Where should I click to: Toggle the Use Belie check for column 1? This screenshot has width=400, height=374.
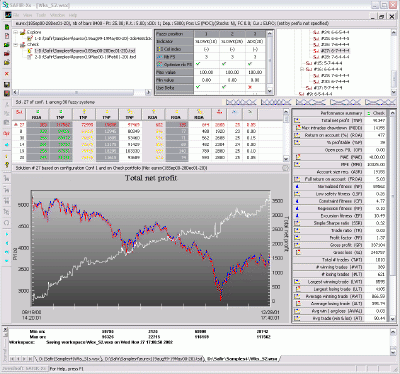click(x=198, y=87)
